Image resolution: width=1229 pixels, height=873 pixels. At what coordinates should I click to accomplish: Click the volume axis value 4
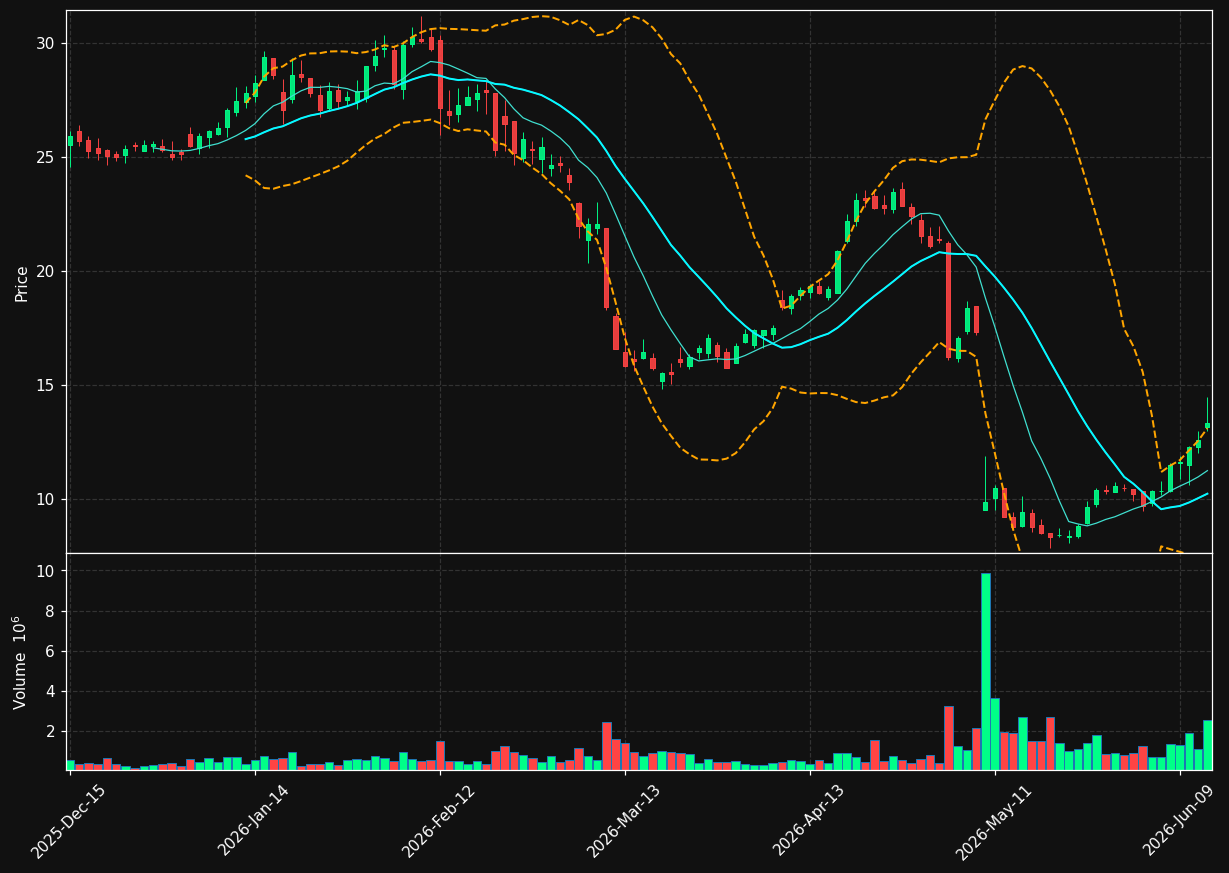point(51,692)
